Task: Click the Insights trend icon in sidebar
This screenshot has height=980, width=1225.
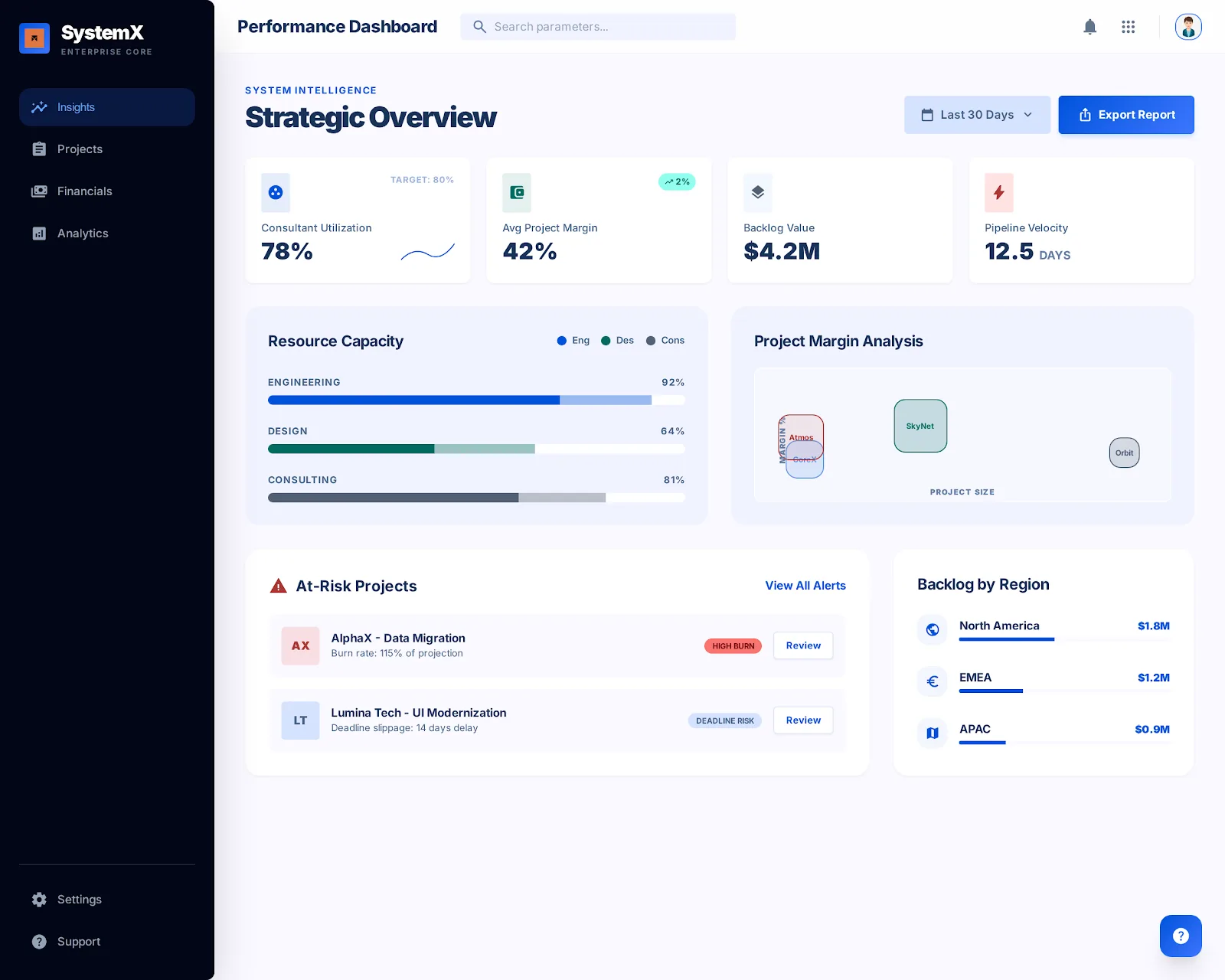Action: (x=39, y=107)
